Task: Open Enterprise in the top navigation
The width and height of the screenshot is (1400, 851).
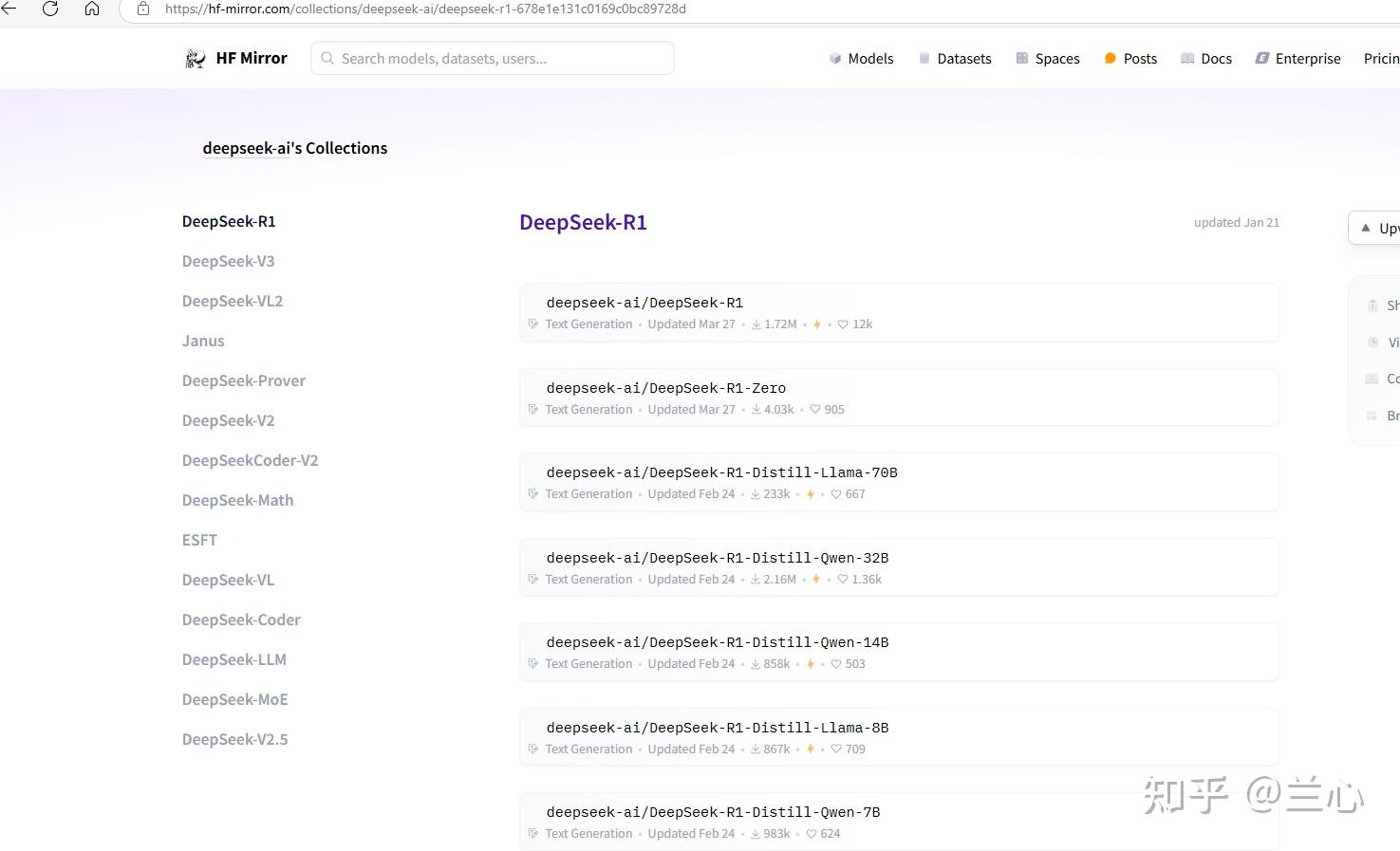Action: pyautogui.click(x=1308, y=59)
